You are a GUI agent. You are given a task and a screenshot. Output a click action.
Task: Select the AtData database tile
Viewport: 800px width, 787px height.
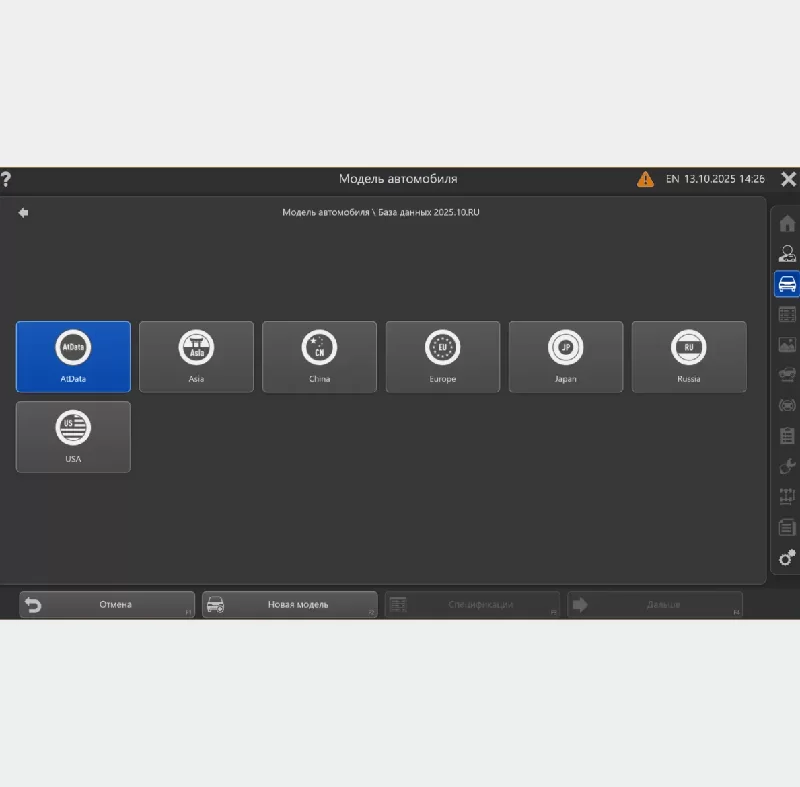[73, 356]
